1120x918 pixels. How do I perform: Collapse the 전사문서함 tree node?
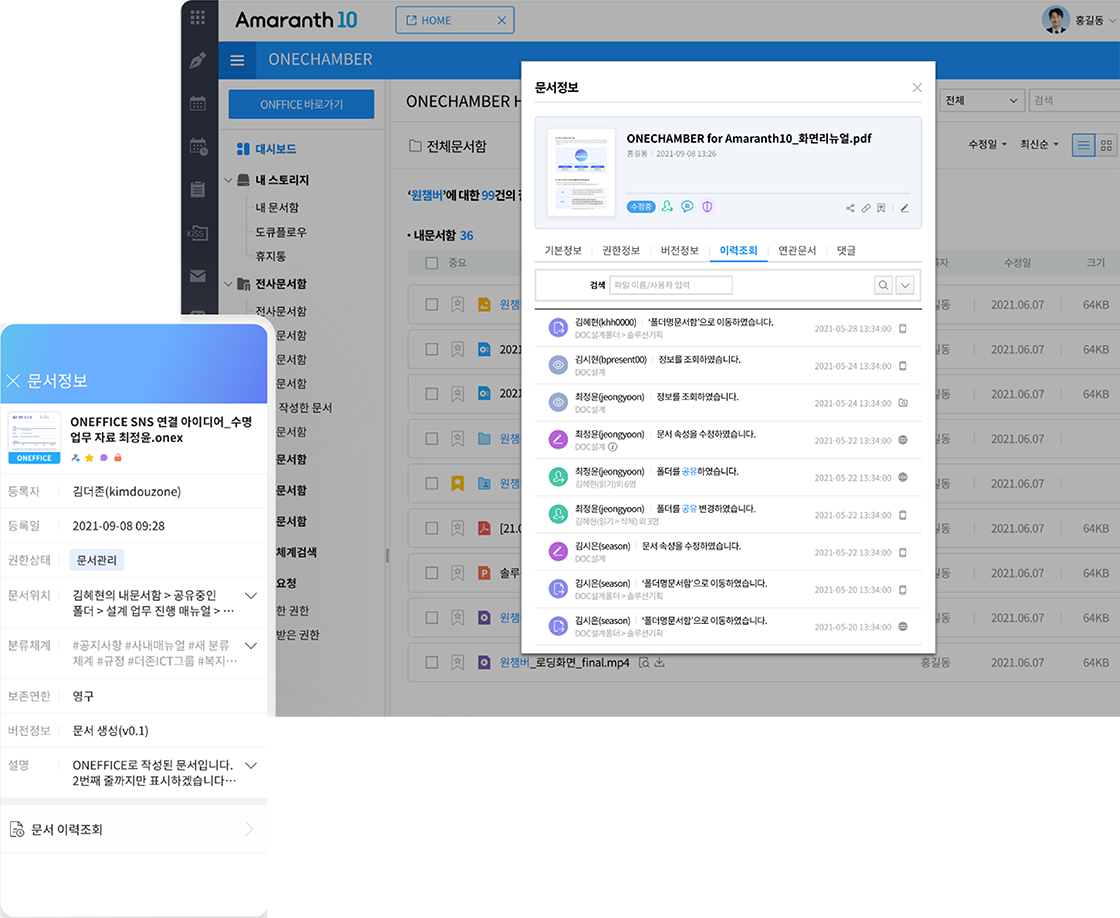pyautogui.click(x=229, y=284)
